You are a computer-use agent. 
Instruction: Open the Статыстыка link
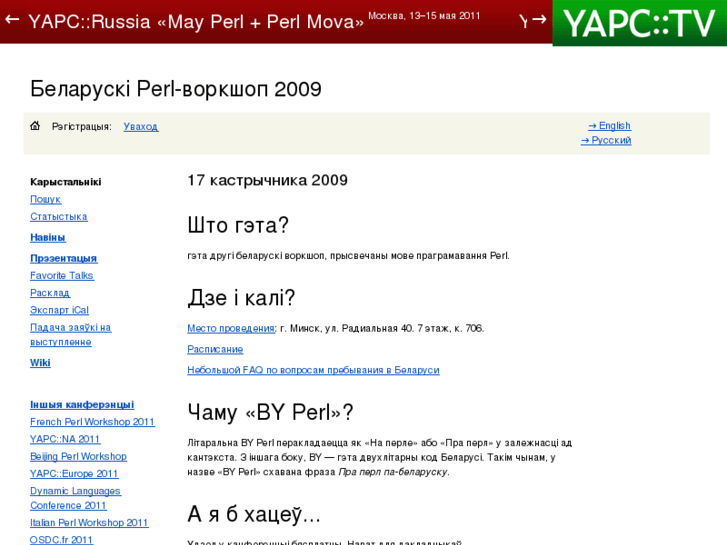tap(59, 217)
